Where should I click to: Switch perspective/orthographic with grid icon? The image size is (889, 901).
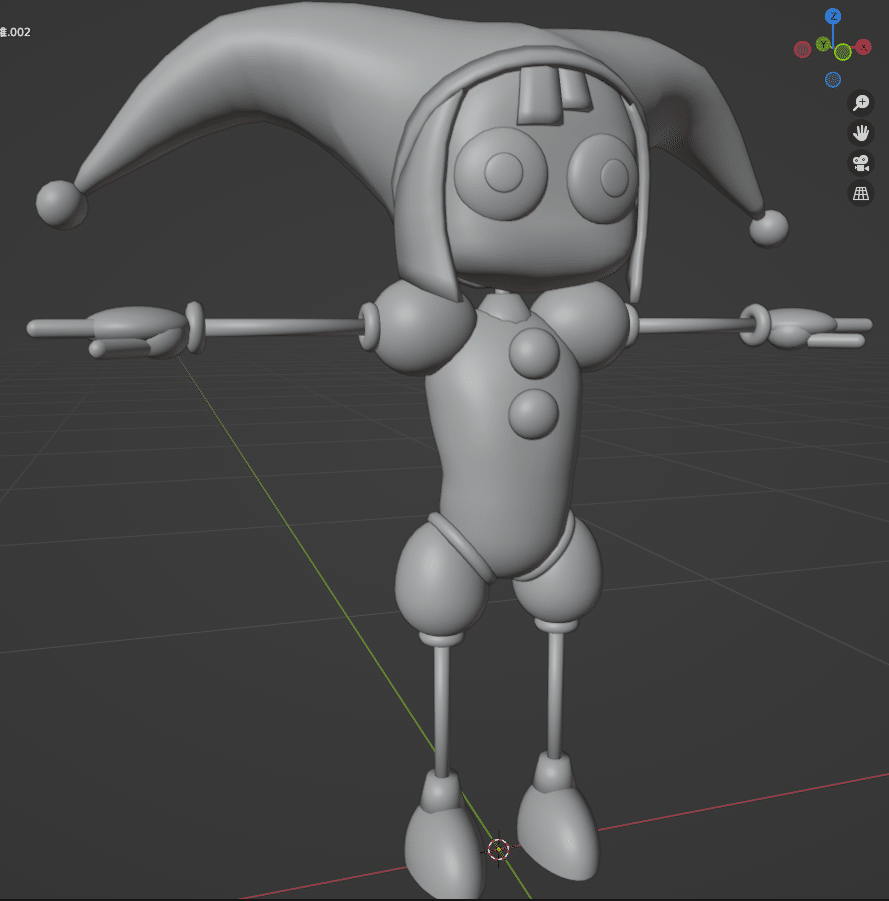pos(860,193)
